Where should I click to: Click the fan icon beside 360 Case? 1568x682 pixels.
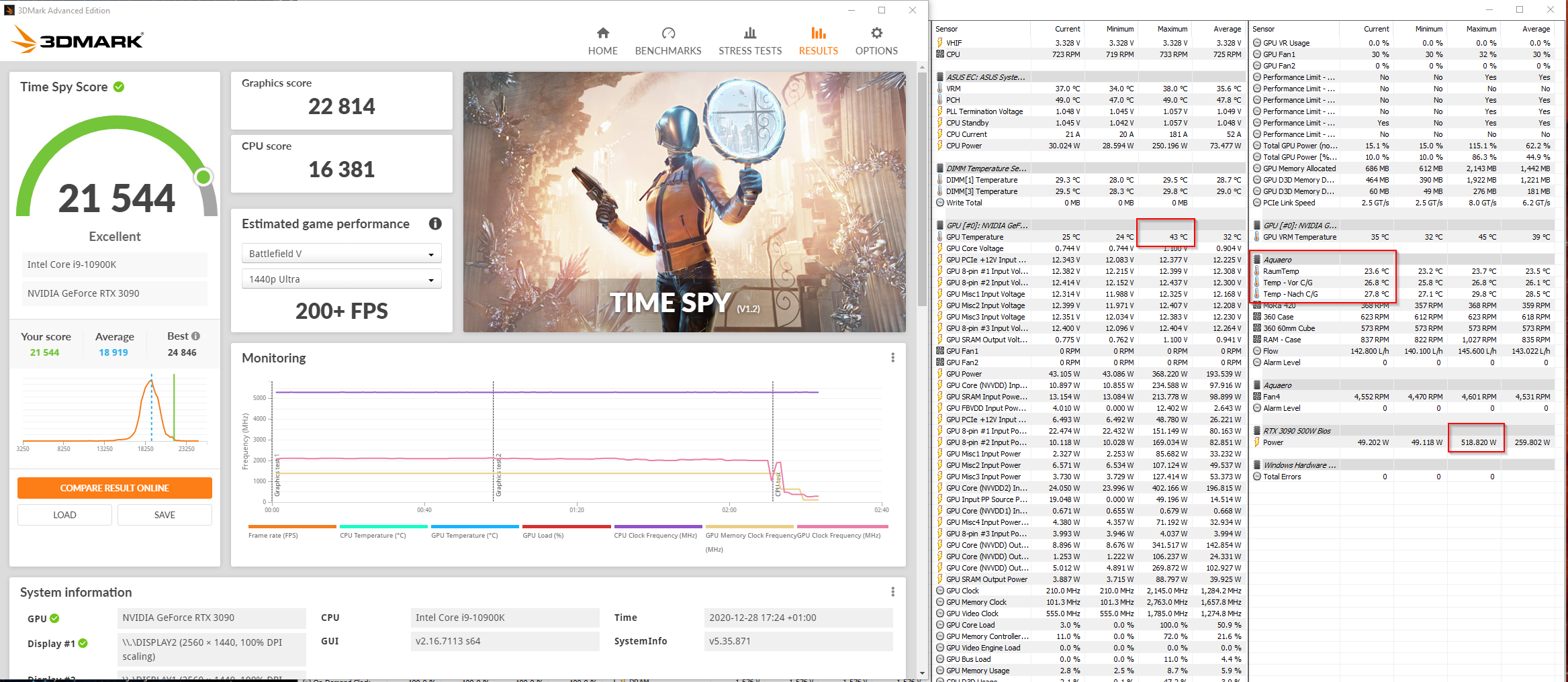pos(1257,317)
